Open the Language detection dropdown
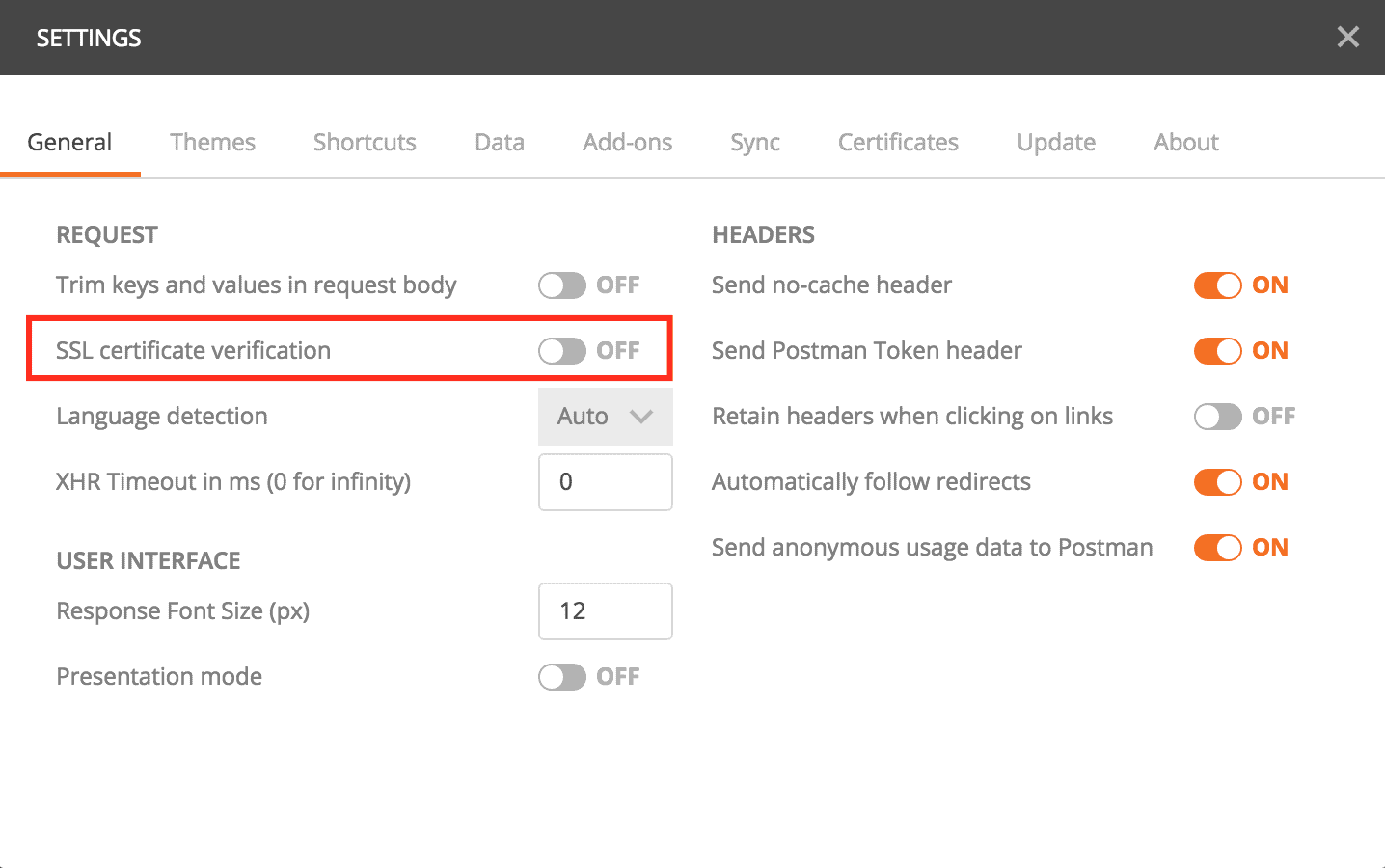The image size is (1385, 868). point(605,416)
